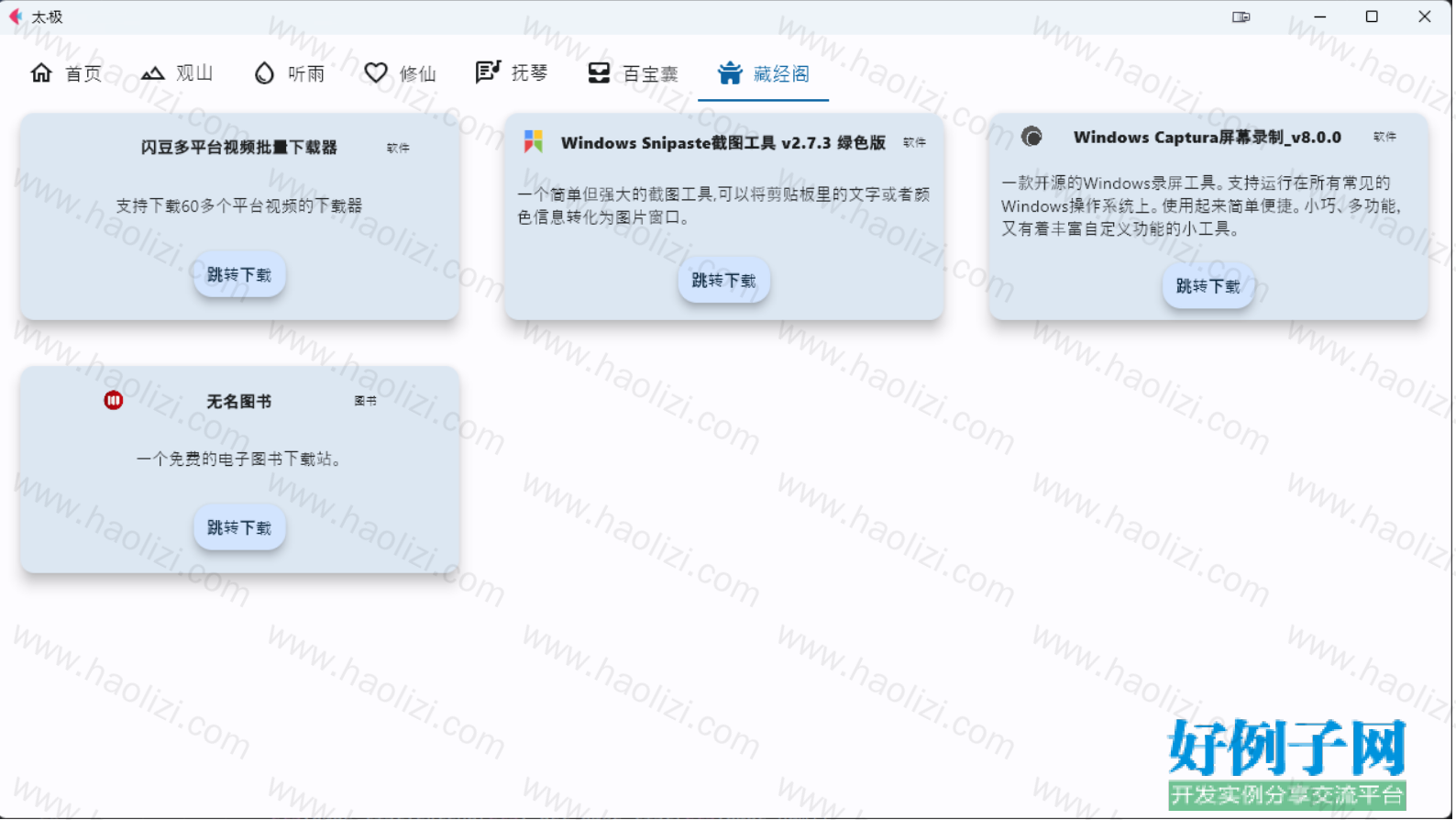Open the 百宝囊 toolbox tab
This screenshot has height=820, width=1456.
[633, 73]
